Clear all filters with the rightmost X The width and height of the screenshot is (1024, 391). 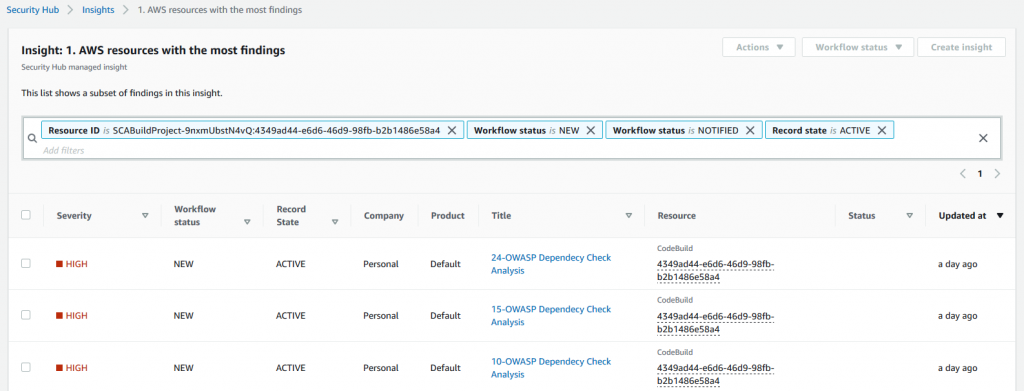pyautogui.click(x=983, y=138)
